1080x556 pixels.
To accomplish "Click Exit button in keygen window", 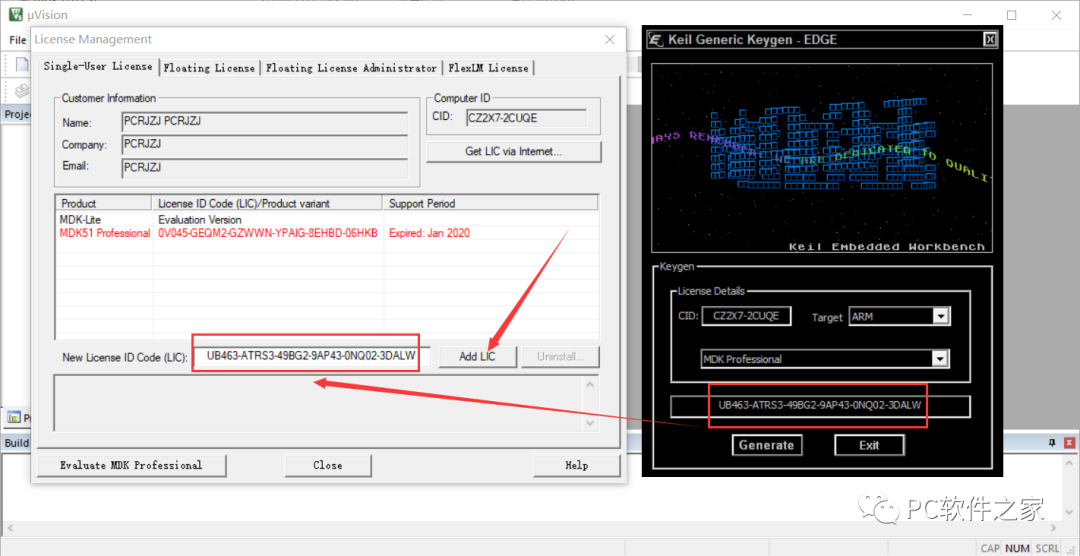I will (869, 445).
